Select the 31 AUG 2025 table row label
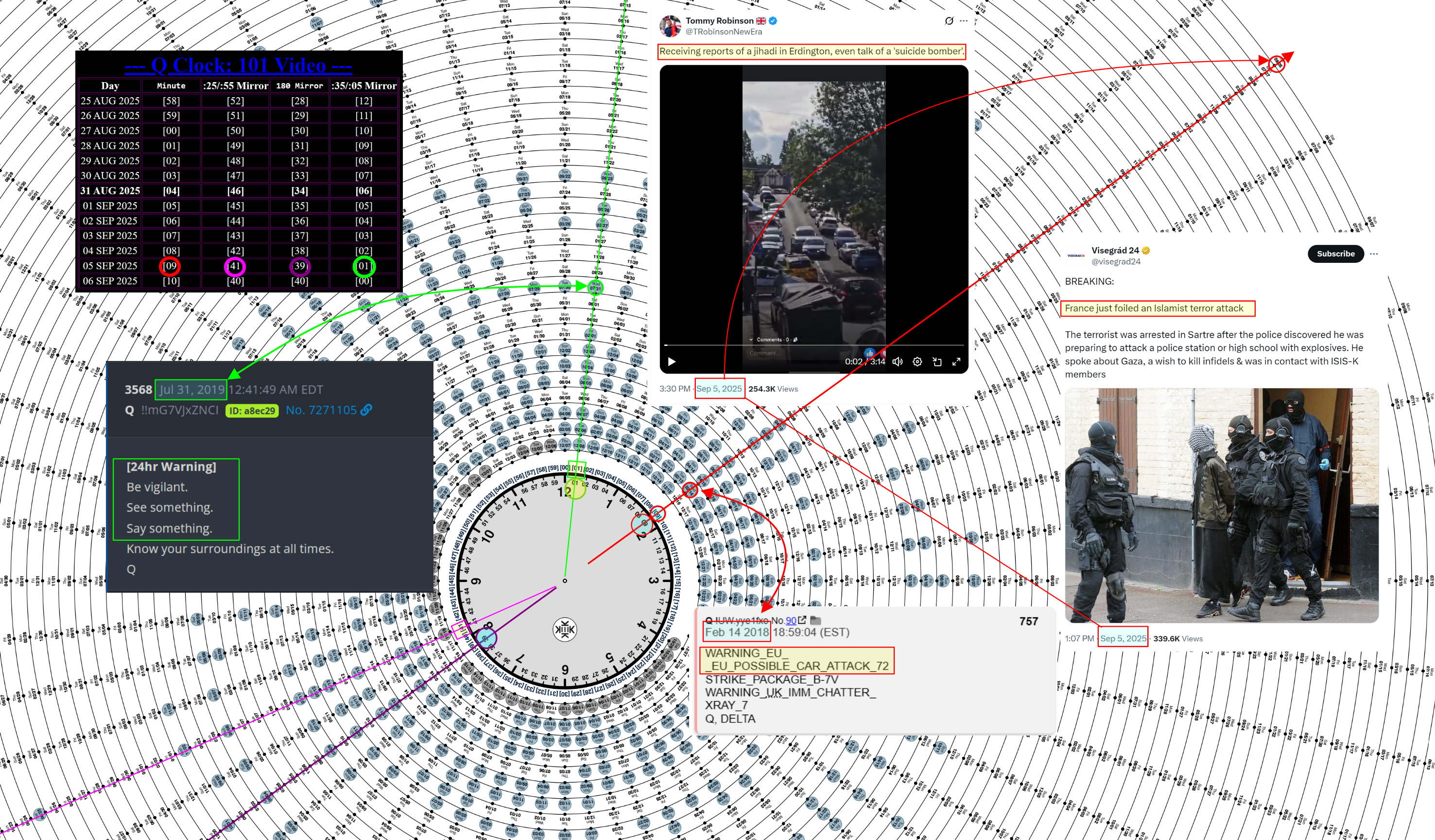 (x=110, y=191)
